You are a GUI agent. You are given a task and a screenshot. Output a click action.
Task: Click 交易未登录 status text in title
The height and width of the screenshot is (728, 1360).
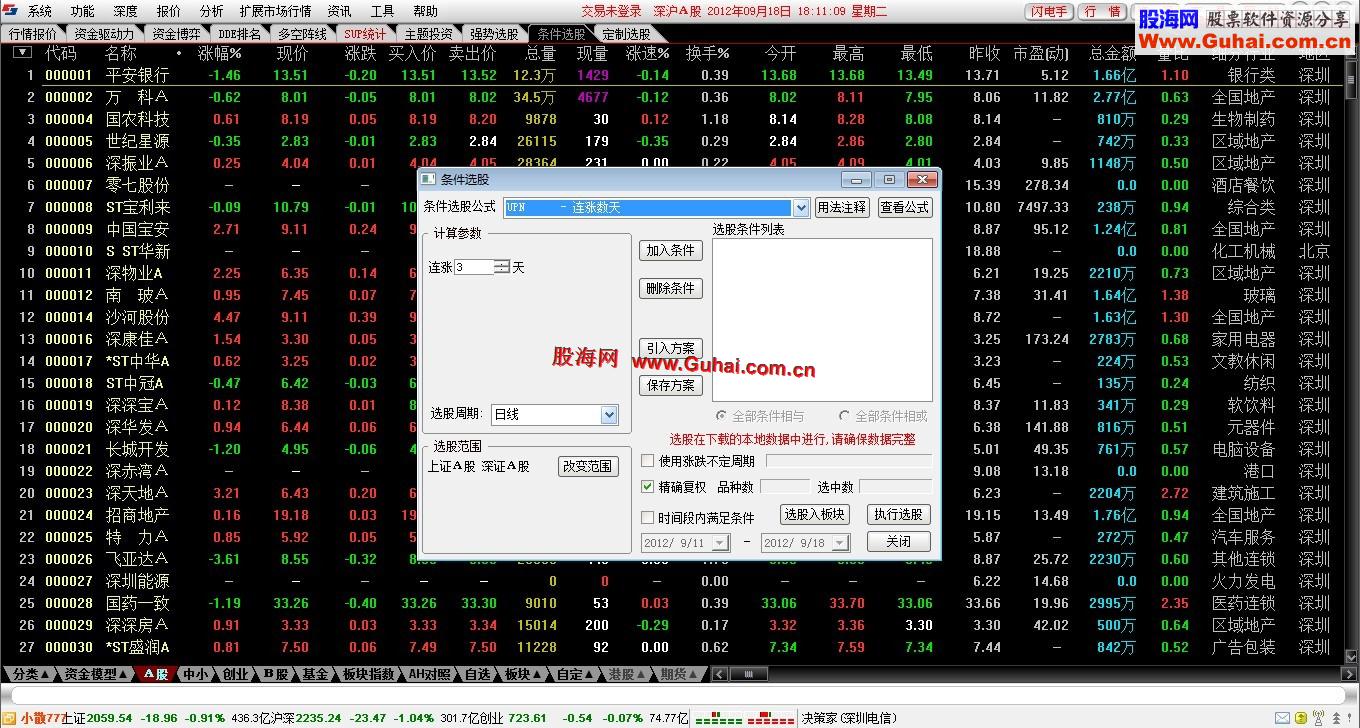611,11
